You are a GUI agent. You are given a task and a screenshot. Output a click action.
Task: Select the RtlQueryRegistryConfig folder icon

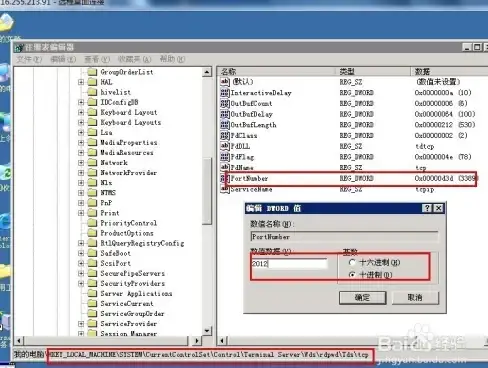click(92, 243)
